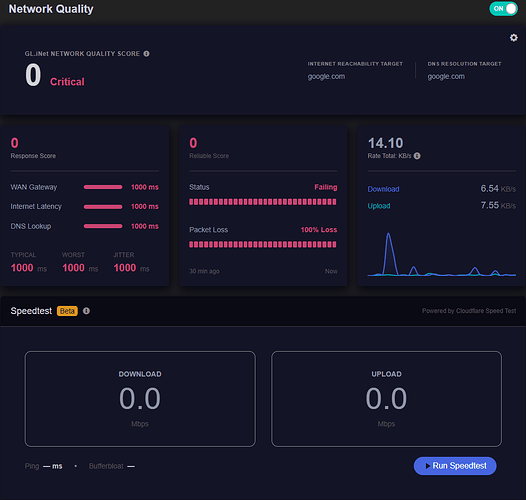Click the Run Speedtest button
Viewport: 526px width, 500px height.
[455, 466]
